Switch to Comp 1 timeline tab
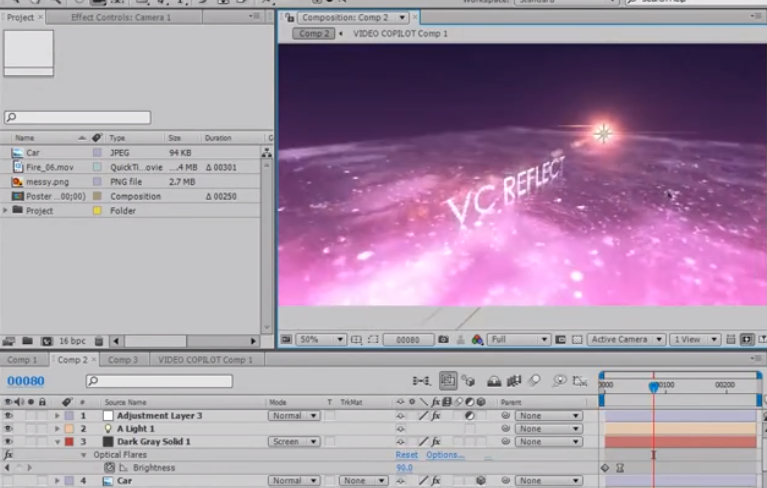Screen dimensions: 767x488 point(23,360)
